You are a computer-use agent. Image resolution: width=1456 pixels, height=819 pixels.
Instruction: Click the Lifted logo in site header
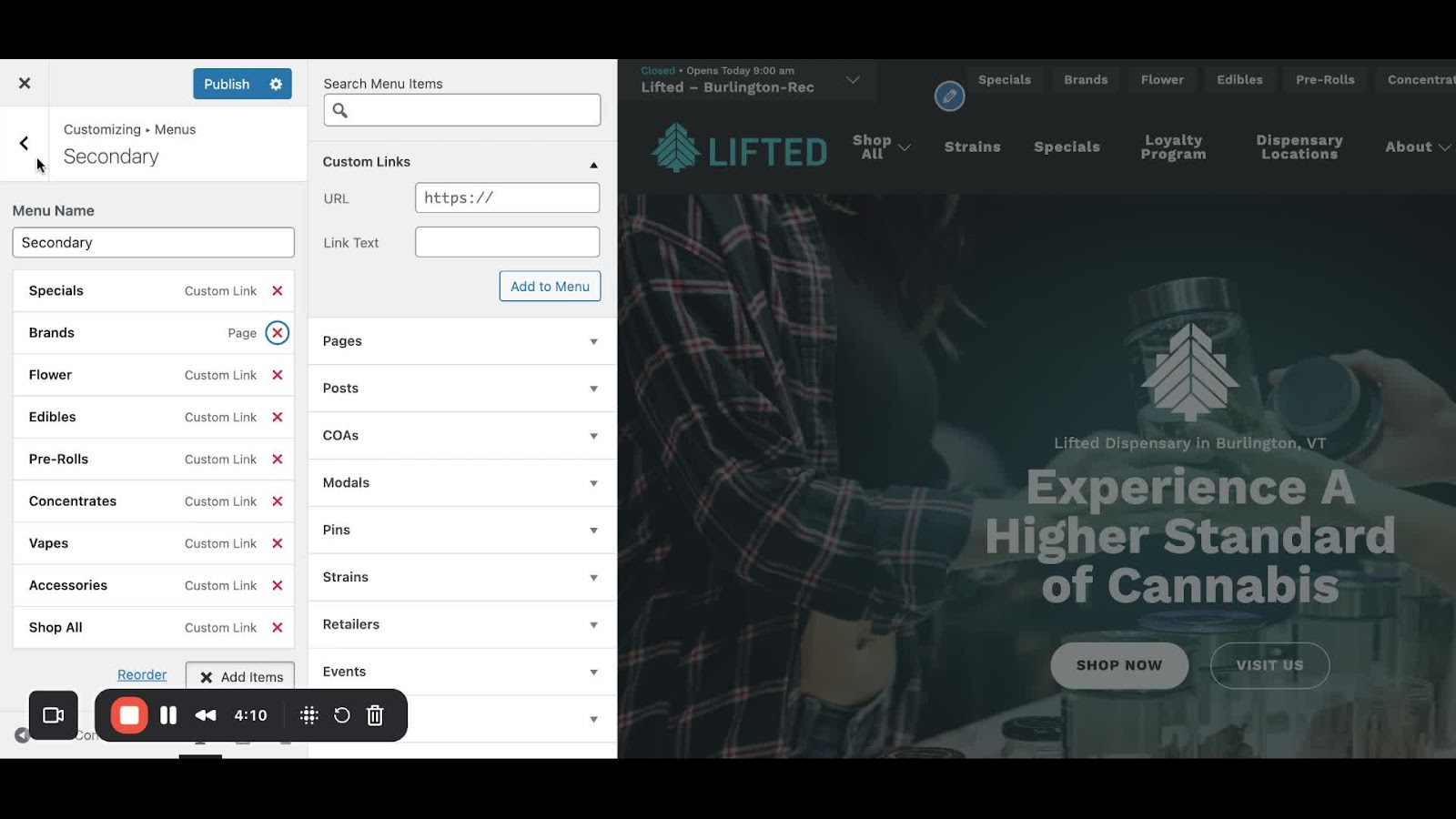coord(739,148)
